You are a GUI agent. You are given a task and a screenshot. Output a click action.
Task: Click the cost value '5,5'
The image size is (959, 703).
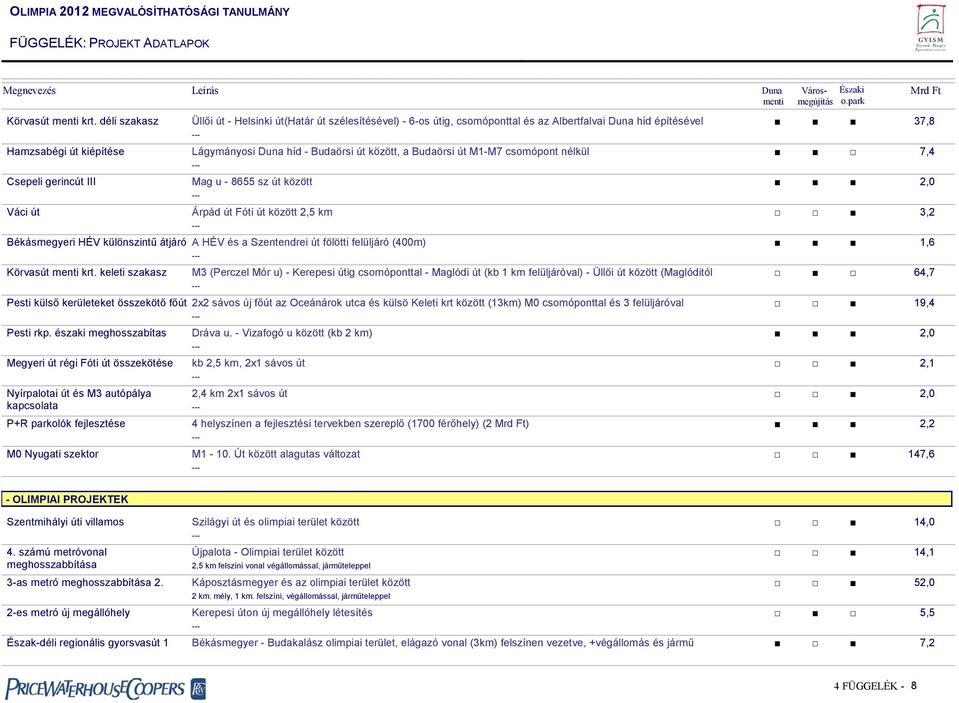[x=927, y=612]
